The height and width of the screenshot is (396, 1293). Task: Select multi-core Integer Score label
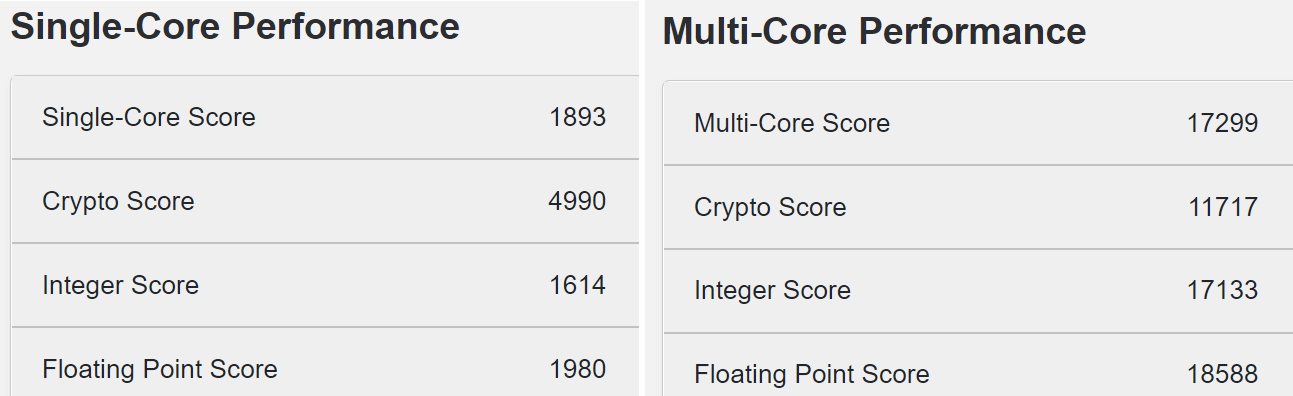(772, 290)
